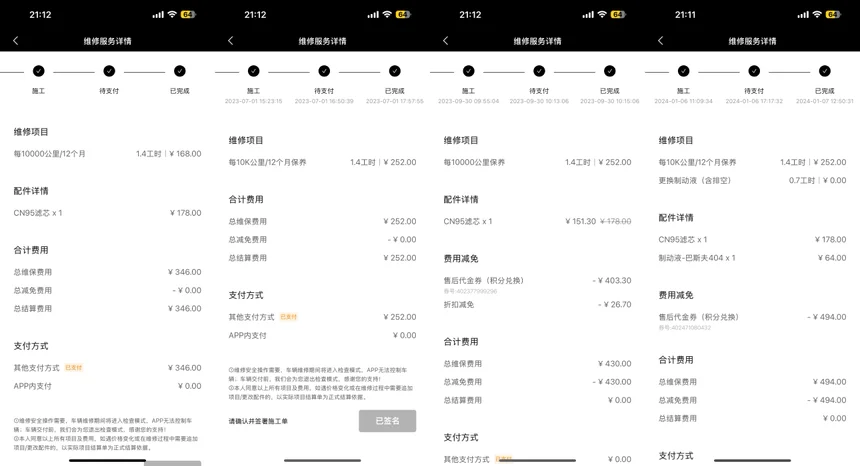Tap back arrow on the 2023-09-30 service screen
The width and height of the screenshot is (860, 466).
click(x=445, y=41)
